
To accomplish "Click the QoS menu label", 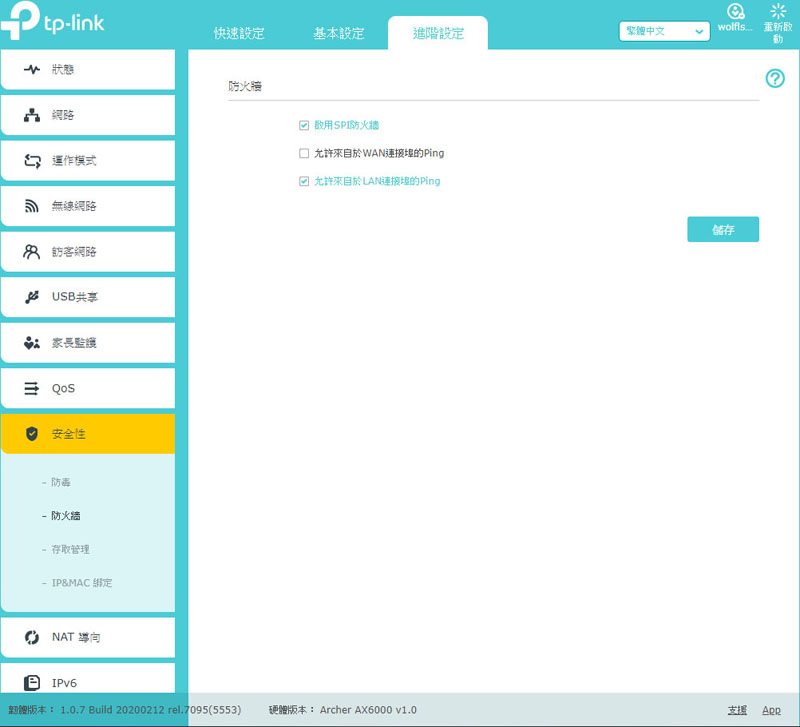I will [63, 389].
